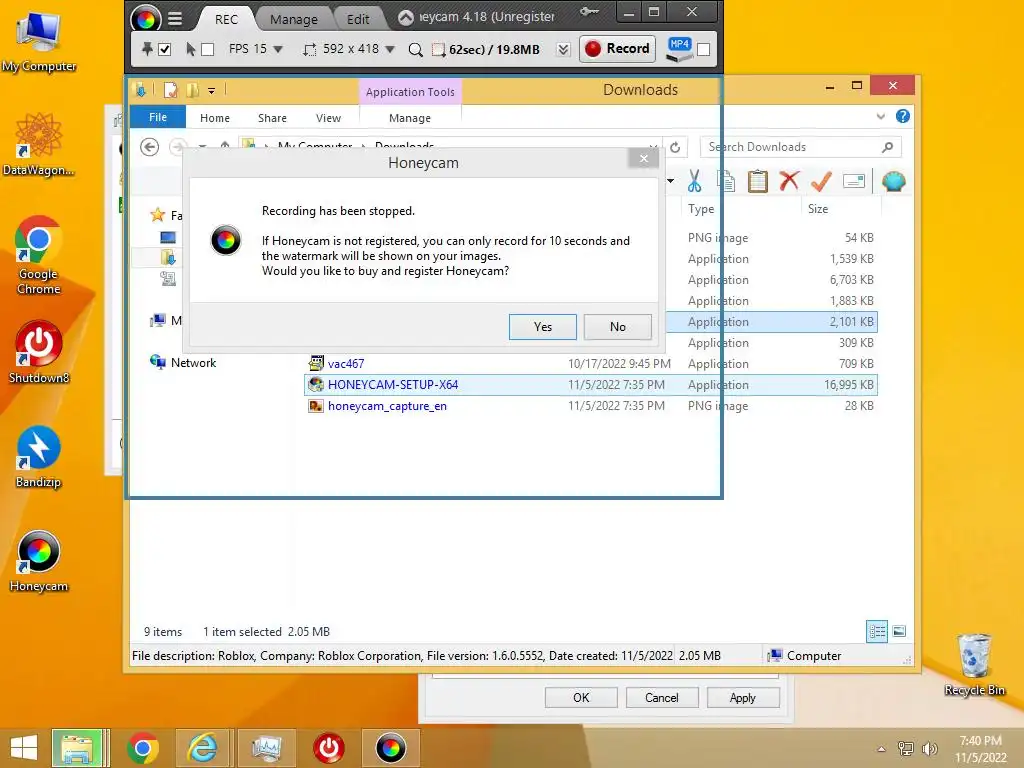Screen dimensions: 1024x768
Task: Click the Honeycam Record button
Action: coord(618,49)
